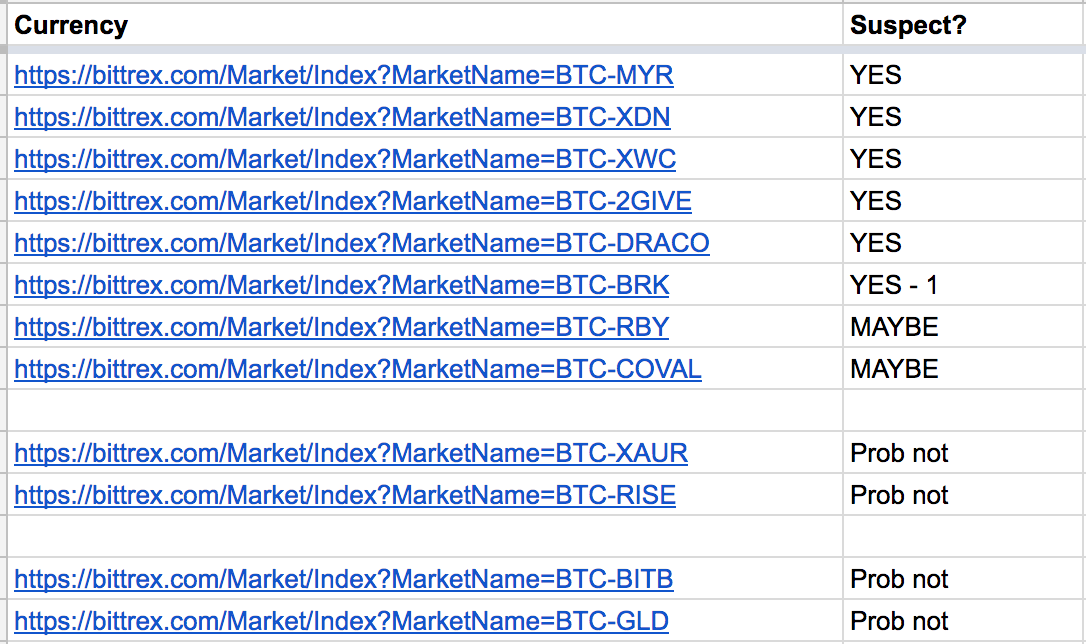1086x644 pixels.
Task: Open the BTC-BITB market link
Action: (344, 579)
